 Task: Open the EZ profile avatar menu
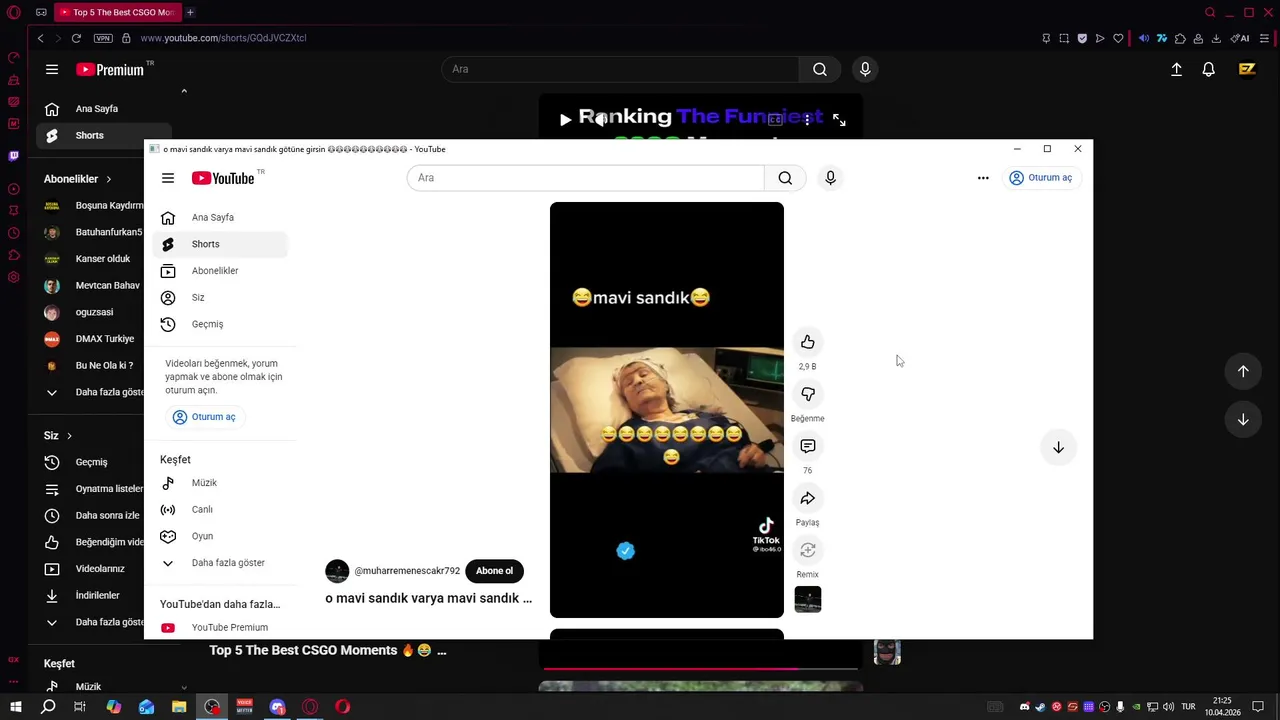[1247, 69]
